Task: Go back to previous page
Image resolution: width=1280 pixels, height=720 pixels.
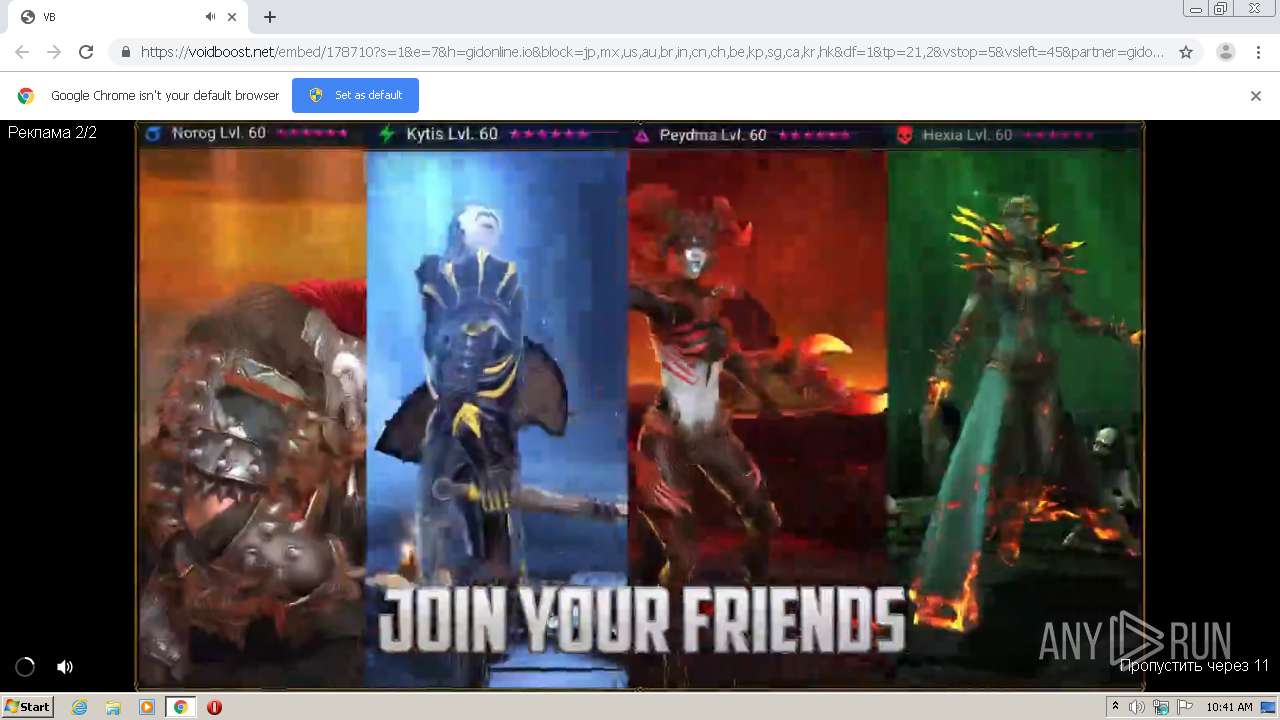Action: click(22, 52)
